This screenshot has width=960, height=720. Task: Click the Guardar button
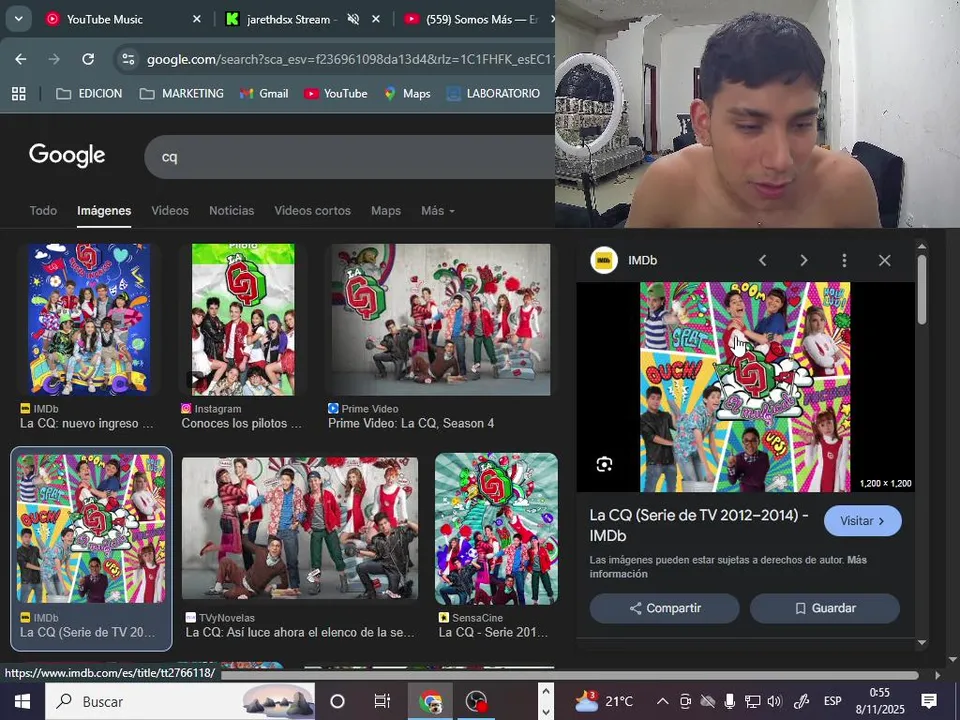825,608
